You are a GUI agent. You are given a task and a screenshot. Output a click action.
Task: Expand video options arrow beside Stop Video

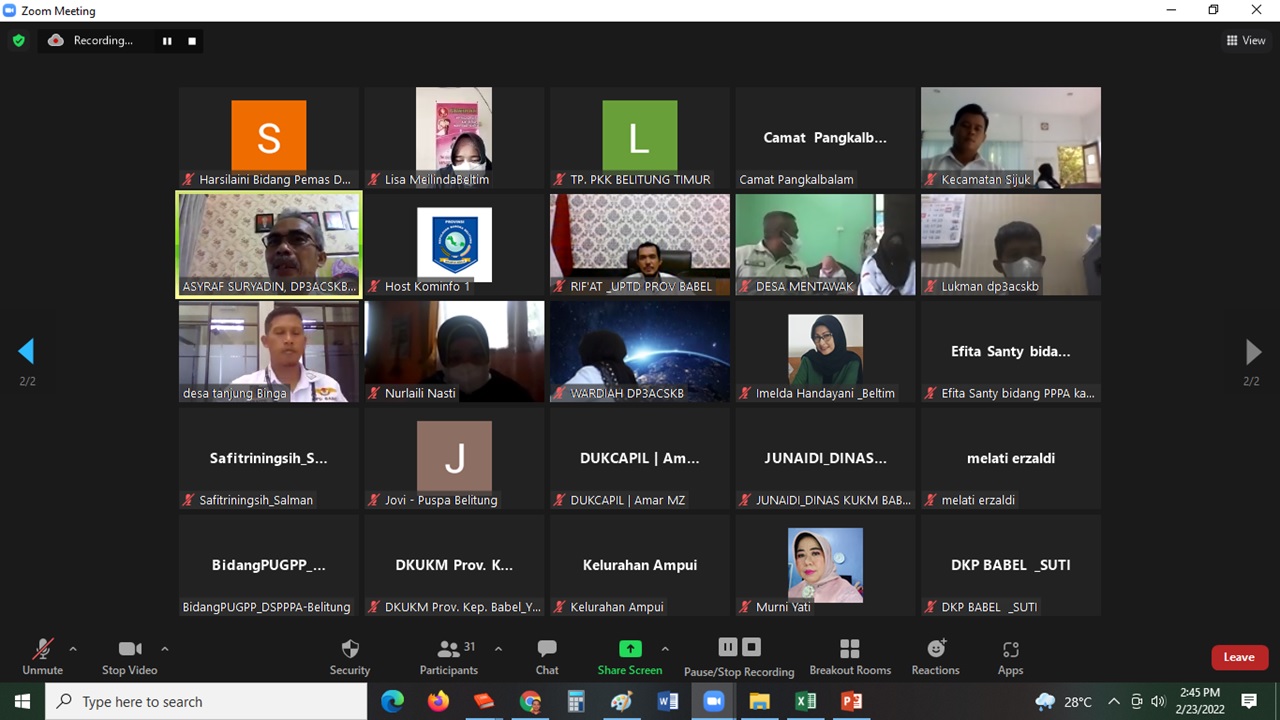[165, 649]
